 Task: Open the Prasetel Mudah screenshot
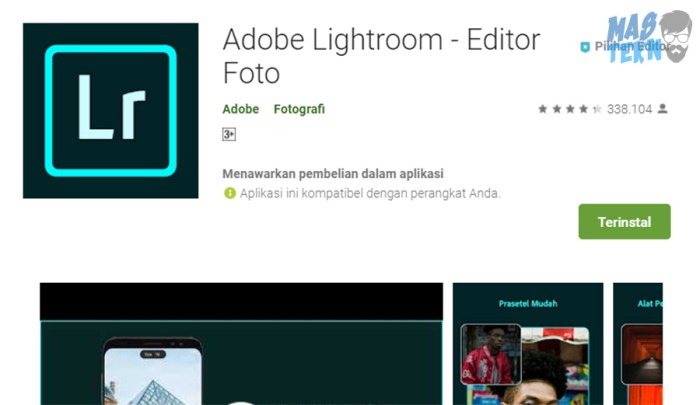pos(528,344)
